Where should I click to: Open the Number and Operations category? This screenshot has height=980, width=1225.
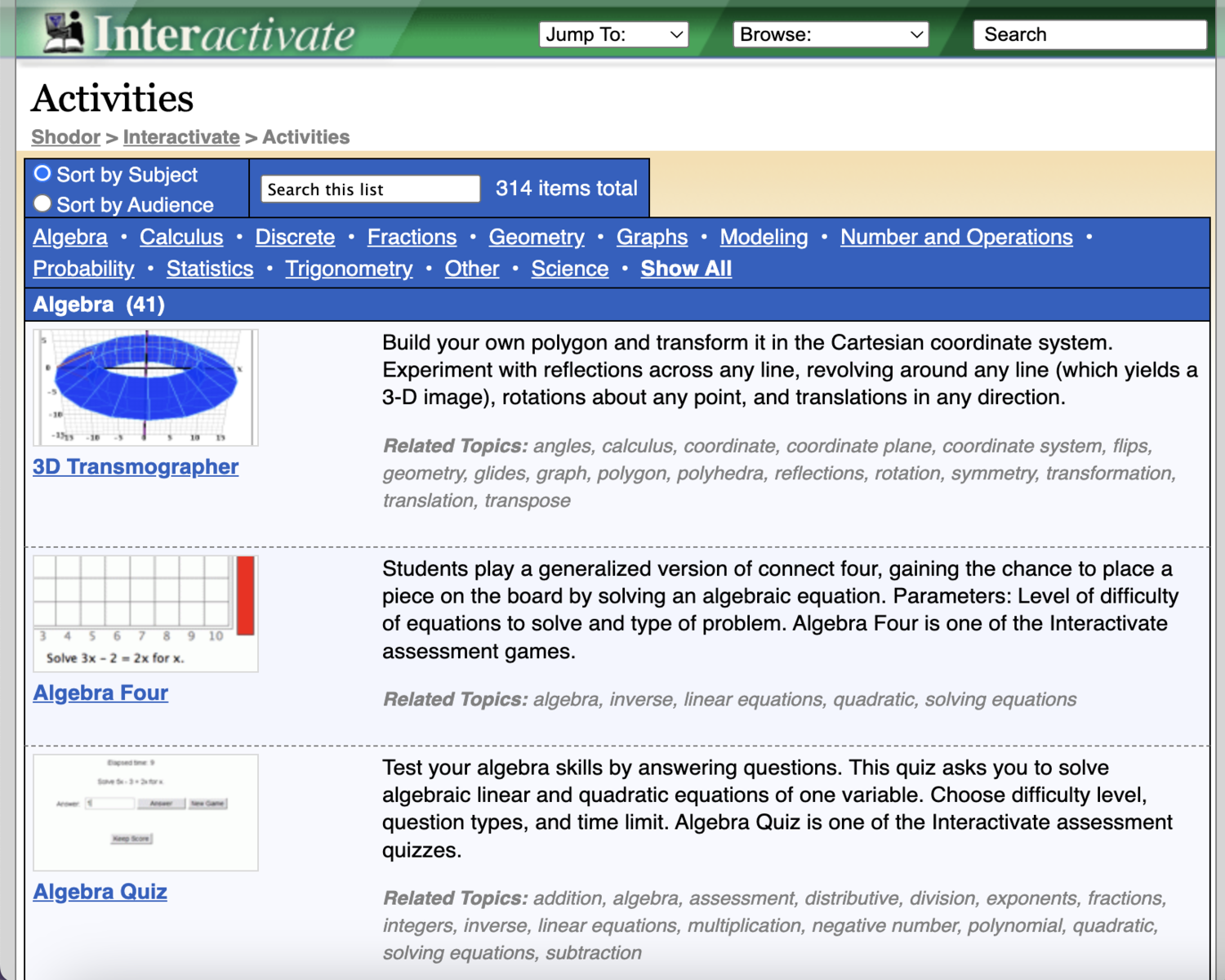(x=956, y=237)
